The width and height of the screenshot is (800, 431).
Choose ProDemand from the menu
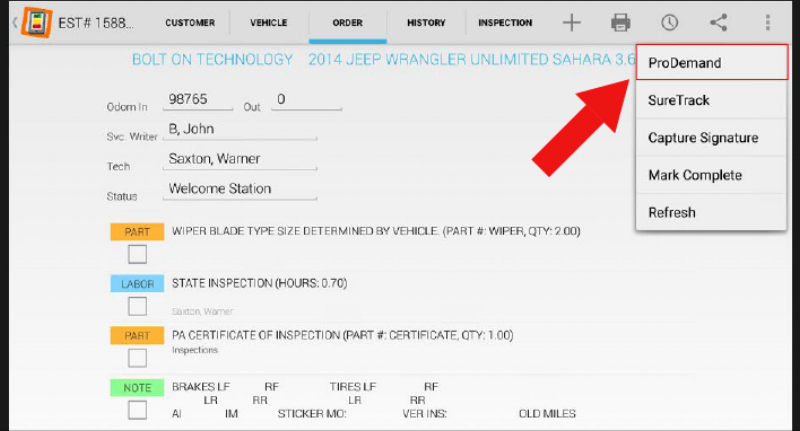[712, 62]
